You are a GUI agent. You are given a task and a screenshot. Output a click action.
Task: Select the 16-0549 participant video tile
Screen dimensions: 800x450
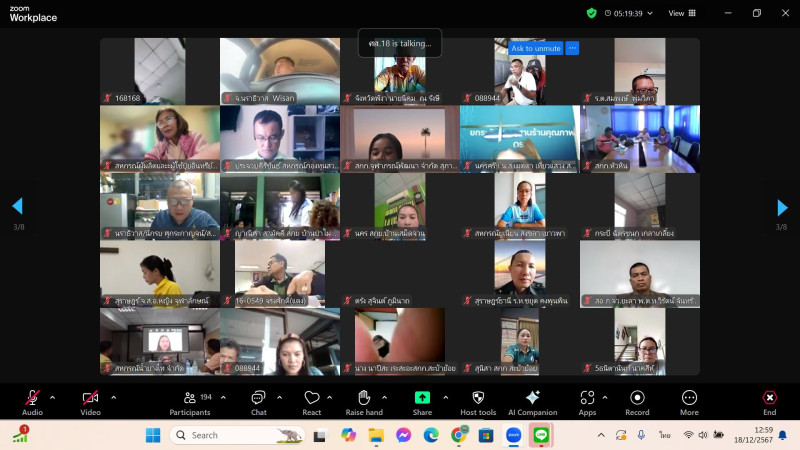click(x=280, y=274)
